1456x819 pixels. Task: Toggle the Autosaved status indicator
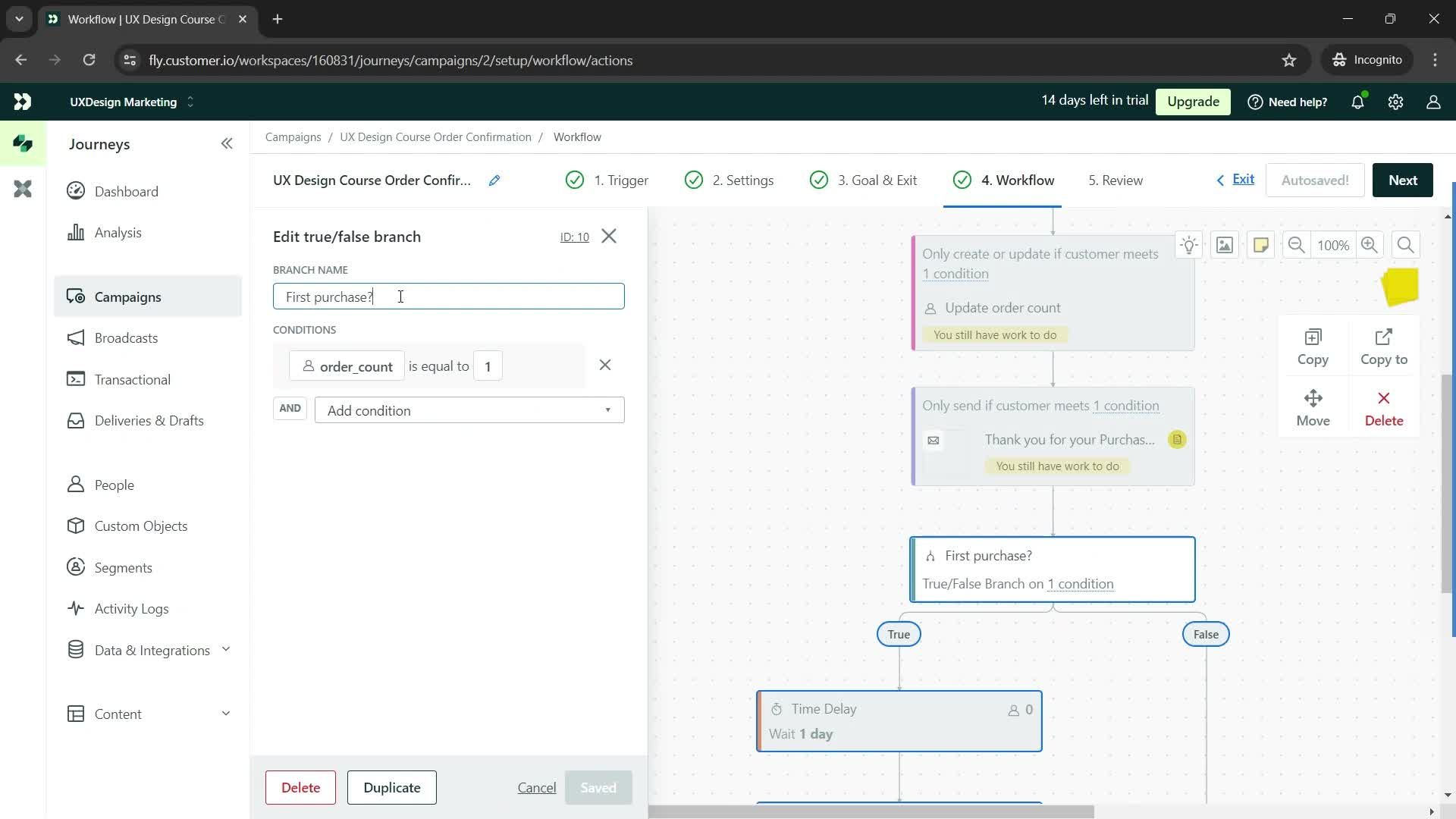click(x=1316, y=180)
